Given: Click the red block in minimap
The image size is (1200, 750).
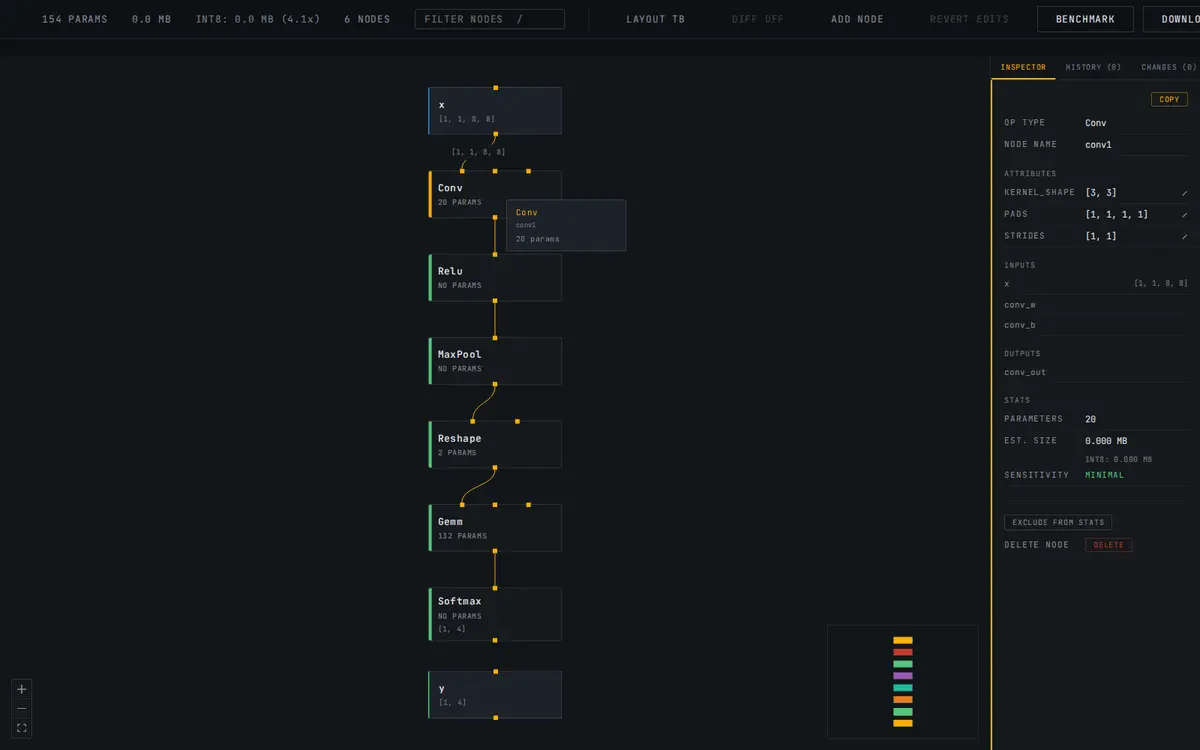Looking at the screenshot, I should tap(903, 652).
